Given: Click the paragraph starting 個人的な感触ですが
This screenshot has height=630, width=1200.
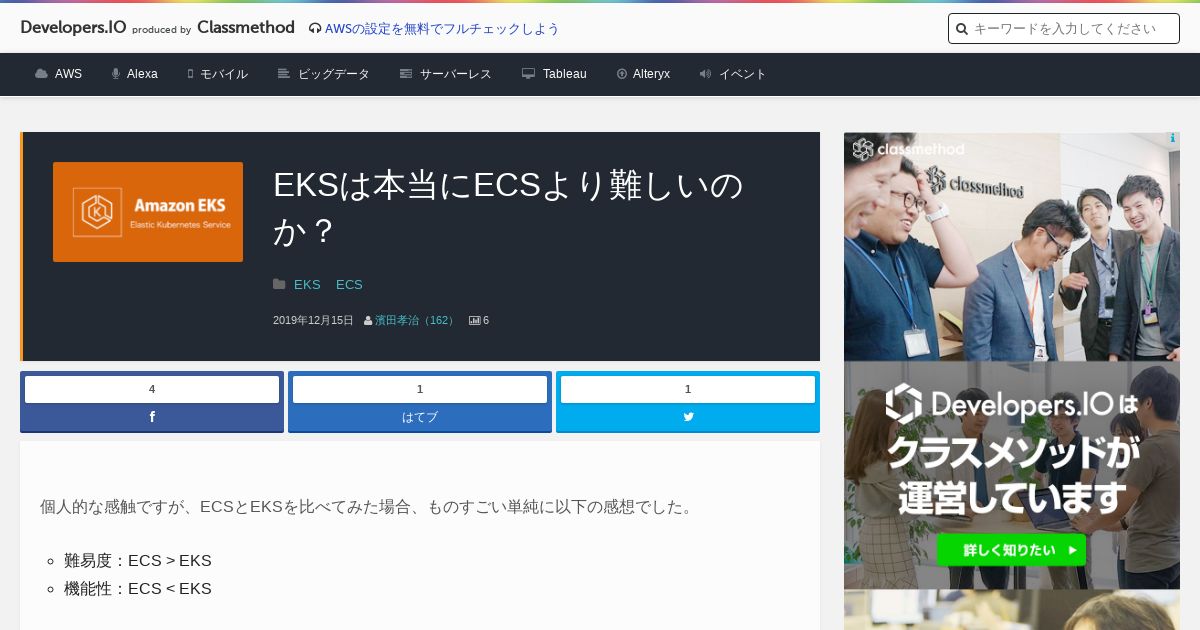Looking at the screenshot, I should pos(367,507).
